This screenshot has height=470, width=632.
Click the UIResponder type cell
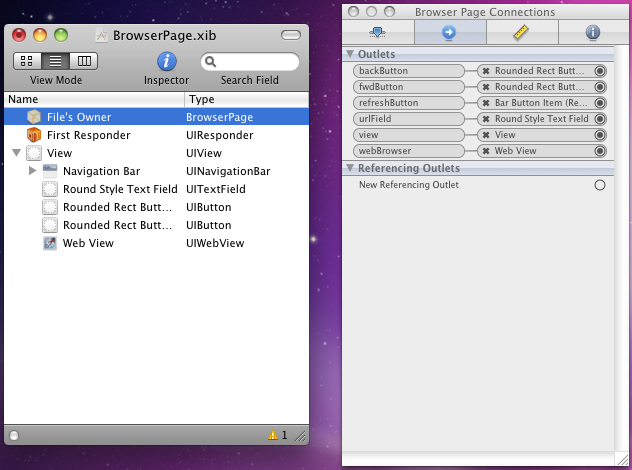pyautogui.click(x=220, y=135)
